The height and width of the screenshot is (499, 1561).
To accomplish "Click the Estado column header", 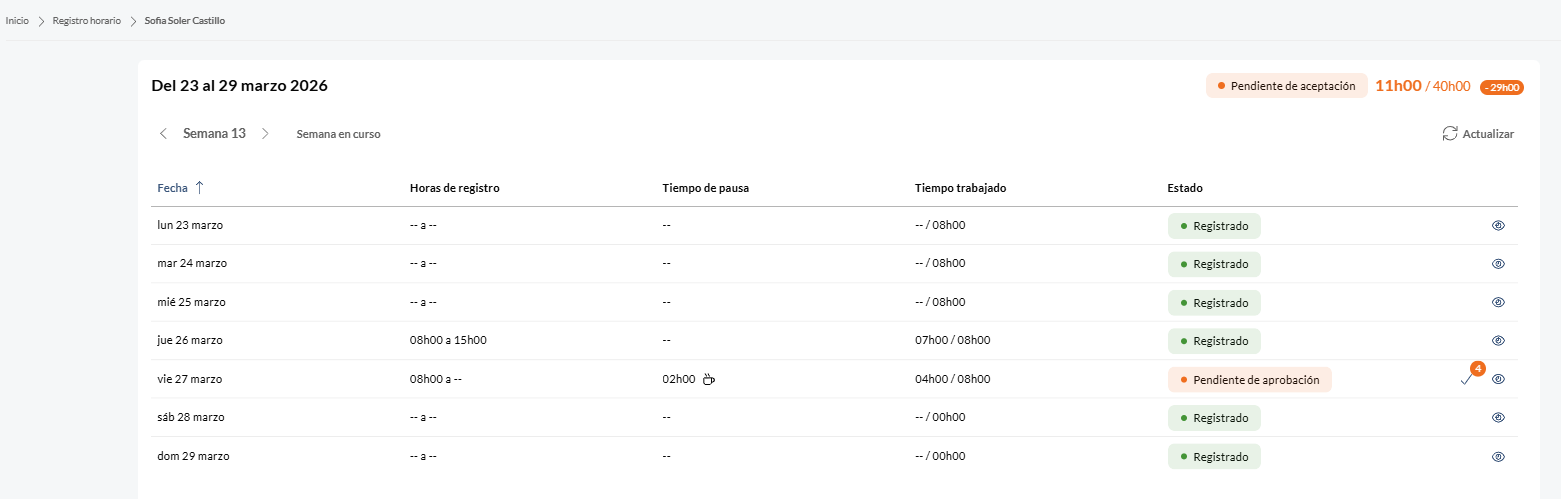I will 1185,188.
